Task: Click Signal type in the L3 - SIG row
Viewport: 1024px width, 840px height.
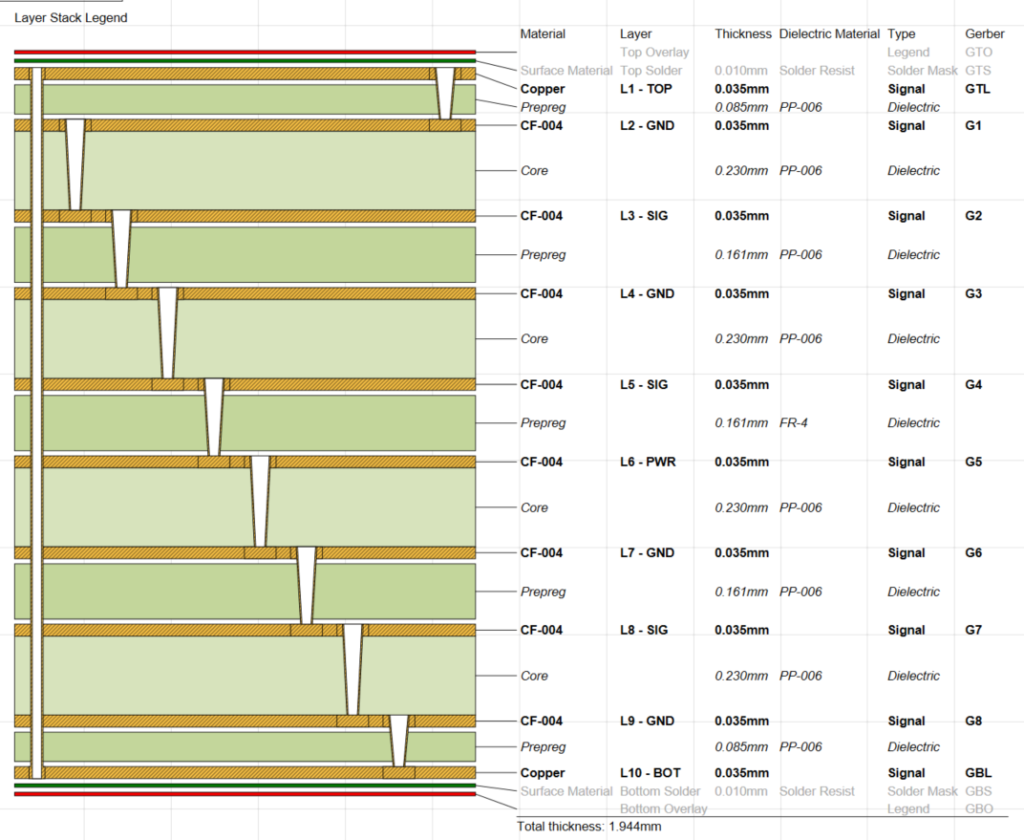Action: pyautogui.click(x=906, y=216)
